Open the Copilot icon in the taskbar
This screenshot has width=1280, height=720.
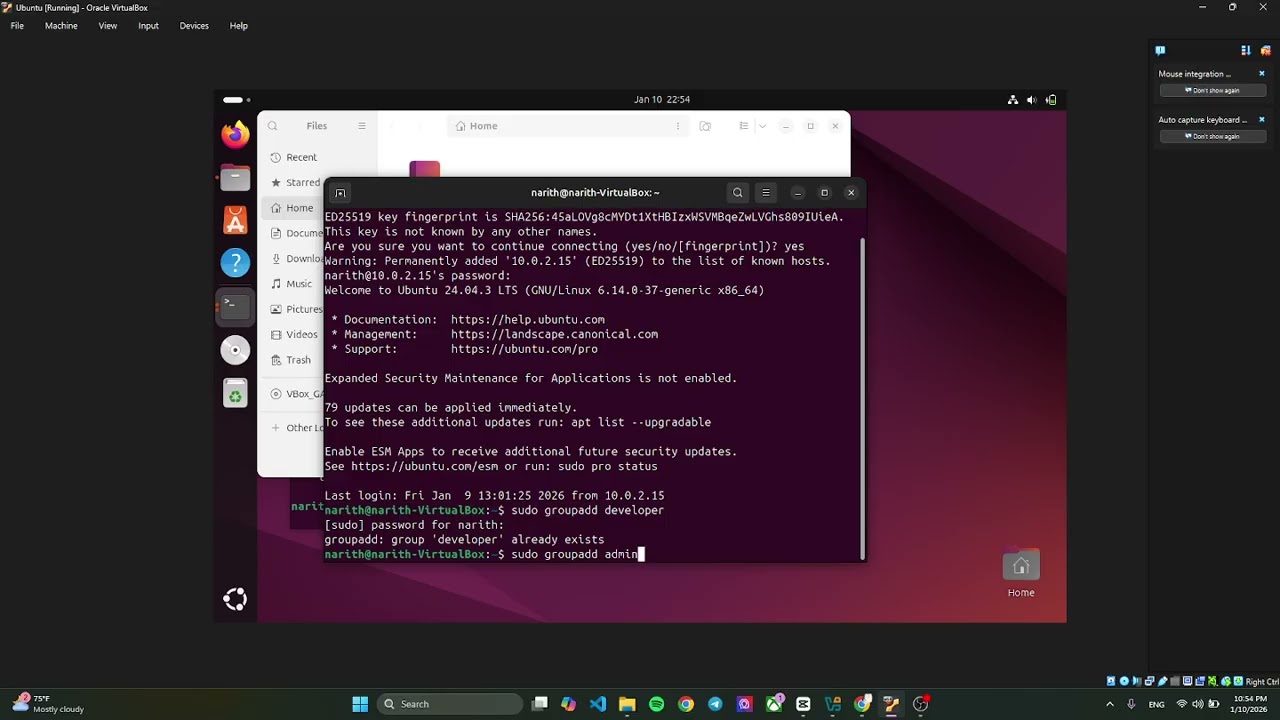click(569, 704)
